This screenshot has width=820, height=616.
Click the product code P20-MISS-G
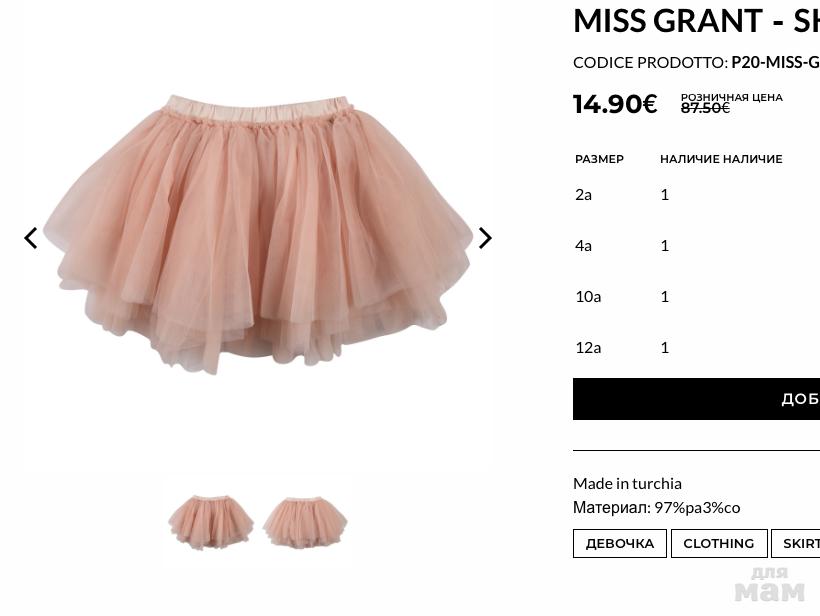[775, 62]
